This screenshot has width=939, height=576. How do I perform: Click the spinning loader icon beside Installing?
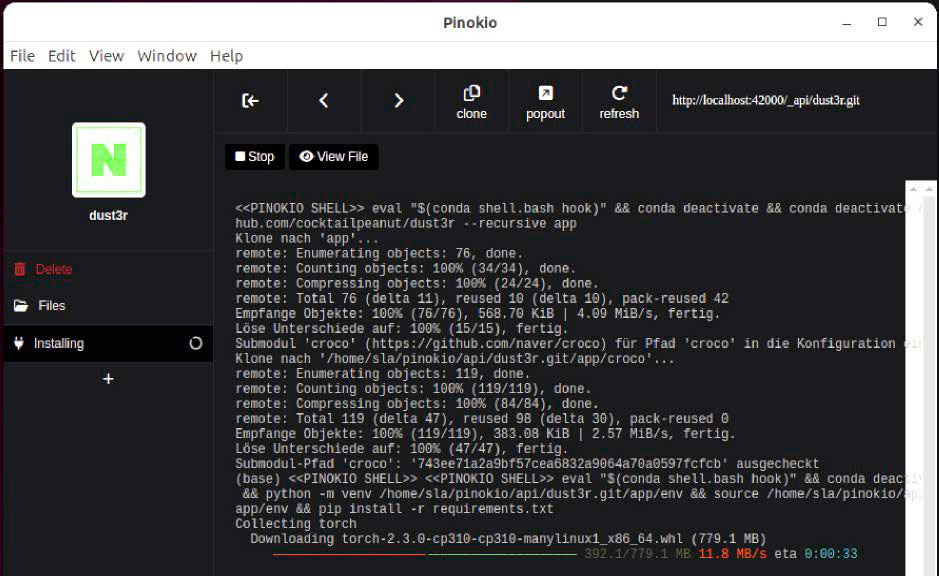click(x=196, y=343)
